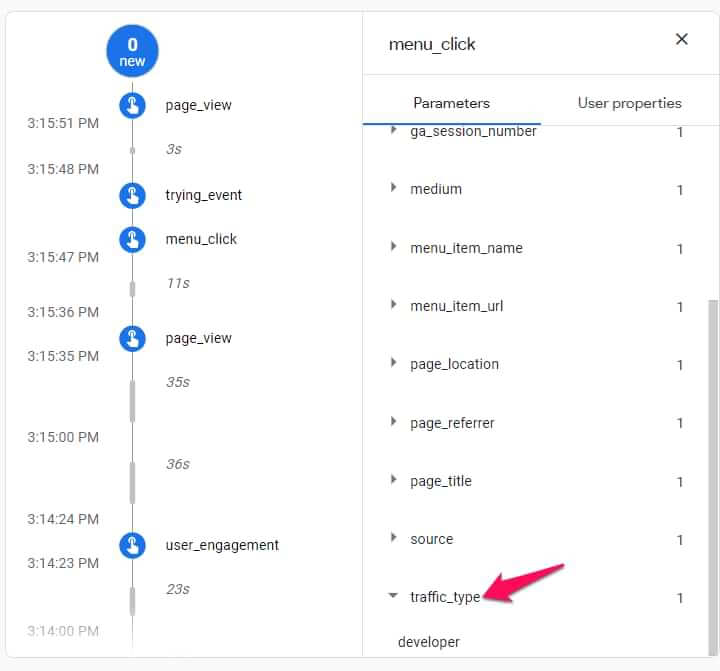Screen dimensions: 720x671
Task: Select the Parameters tab
Action: 451,103
